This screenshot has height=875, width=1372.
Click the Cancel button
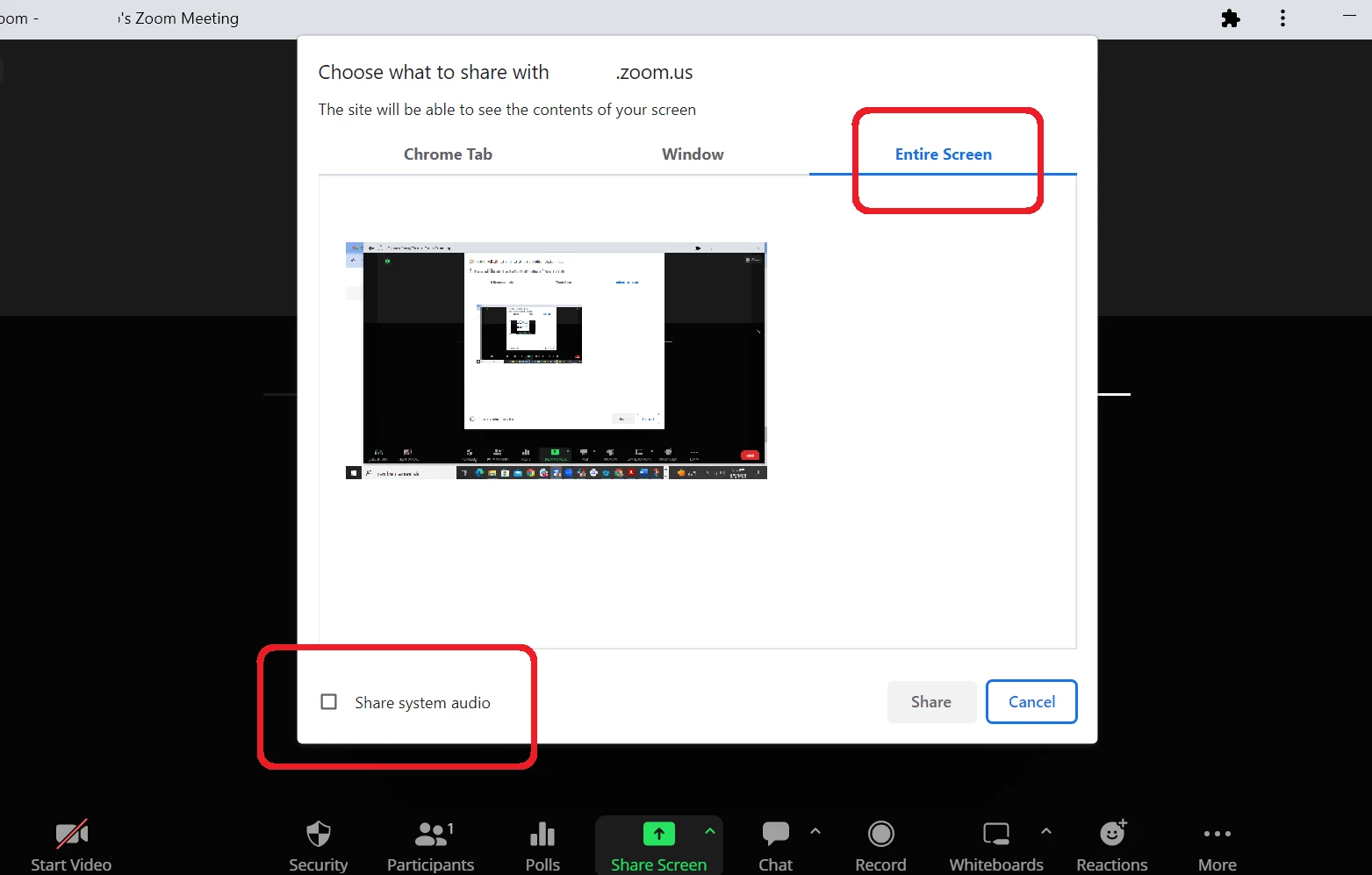point(1031,702)
